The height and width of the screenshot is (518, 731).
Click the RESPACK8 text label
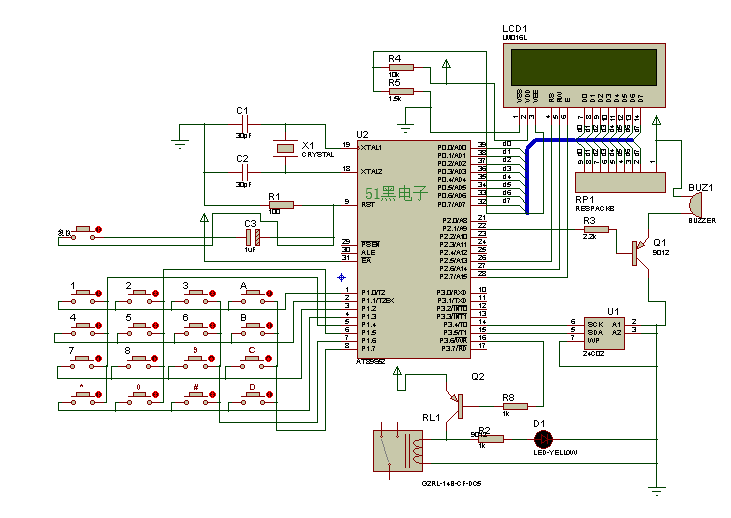pyautogui.click(x=595, y=208)
